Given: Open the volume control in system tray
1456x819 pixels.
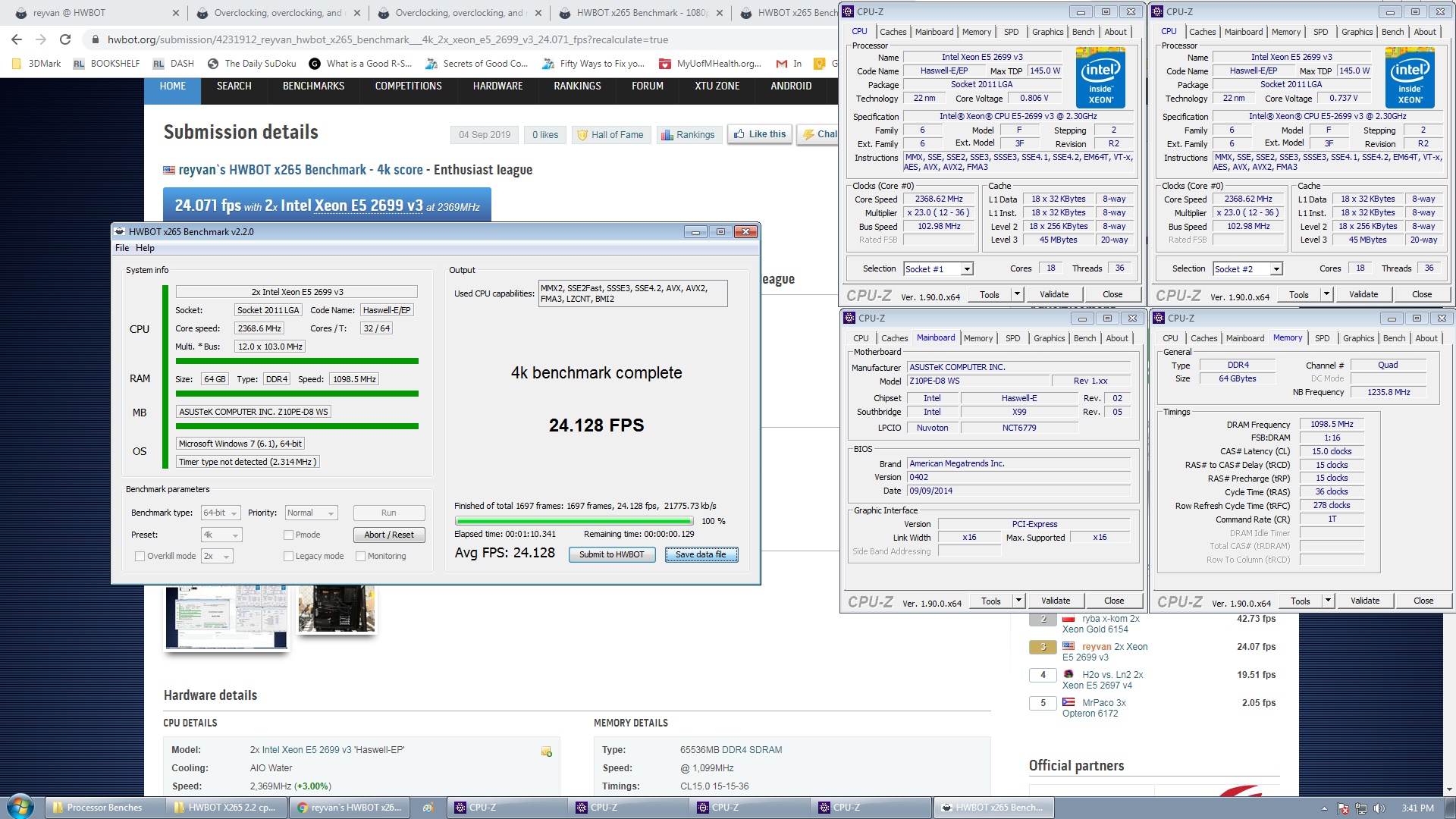Looking at the screenshot, I should coord(1379,808).
